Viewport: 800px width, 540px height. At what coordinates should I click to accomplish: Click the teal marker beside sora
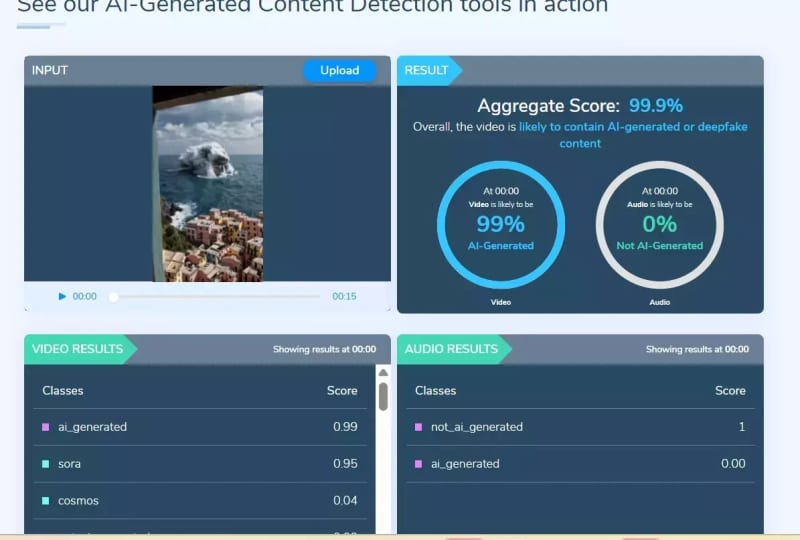tap(46, 464)
